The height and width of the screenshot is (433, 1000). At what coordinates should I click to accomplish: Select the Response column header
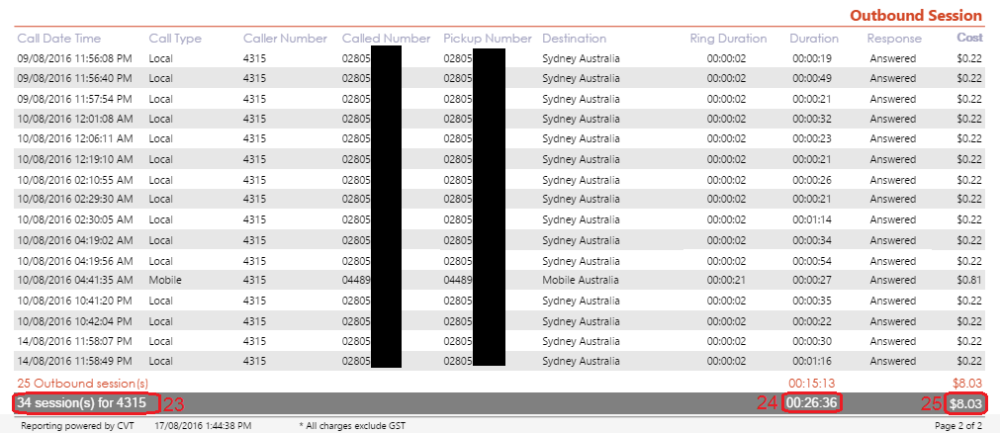[894, 38]
